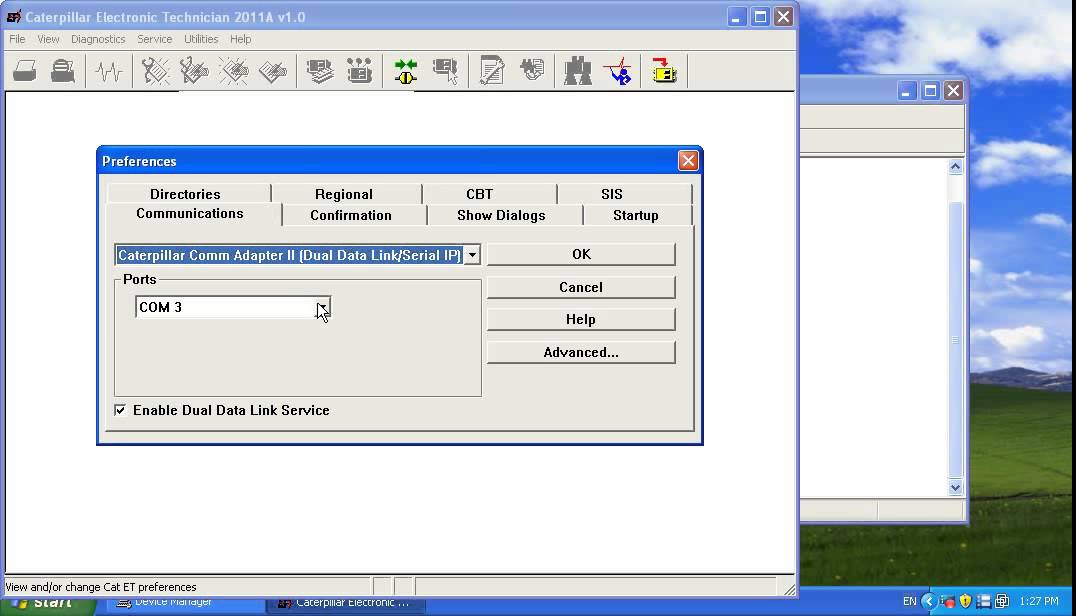This screenshot has width=1076, height=616.
Task: Click the second printer (print preview) toolbar icon
Action: (62, 71)
